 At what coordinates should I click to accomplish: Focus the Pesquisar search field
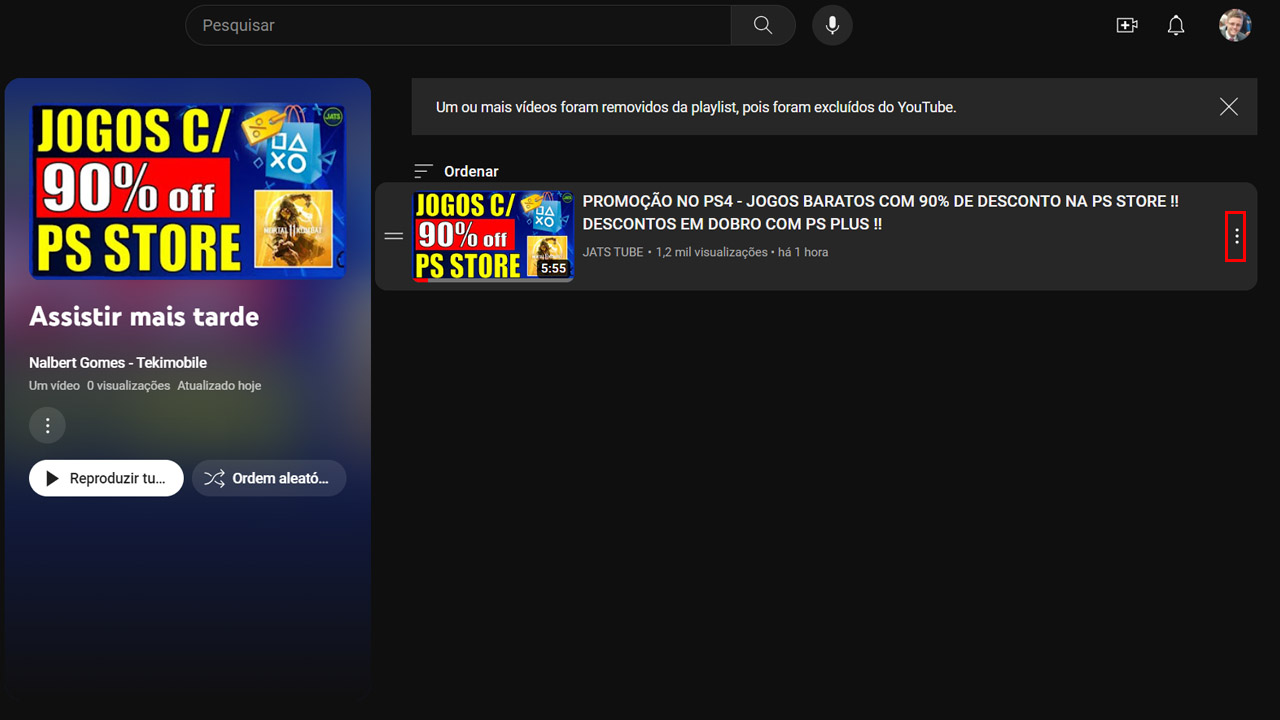tap(458, 25)
